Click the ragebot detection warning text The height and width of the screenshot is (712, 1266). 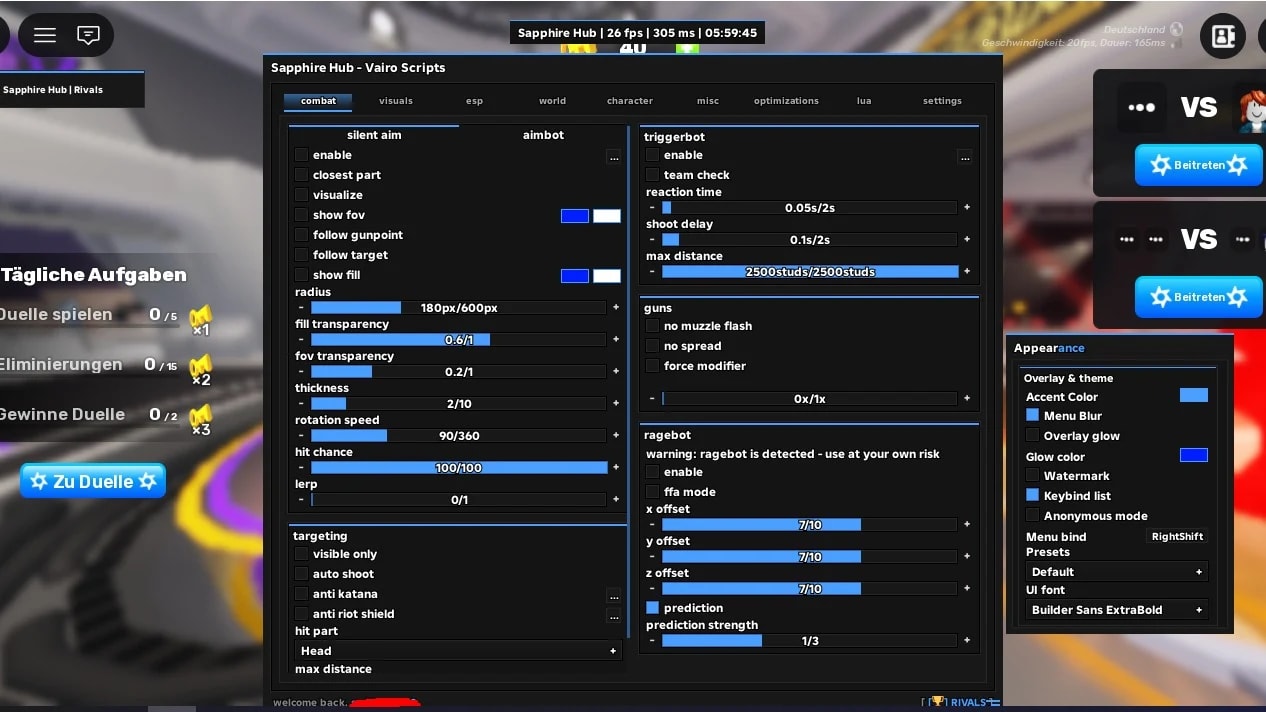click(793, 454)
